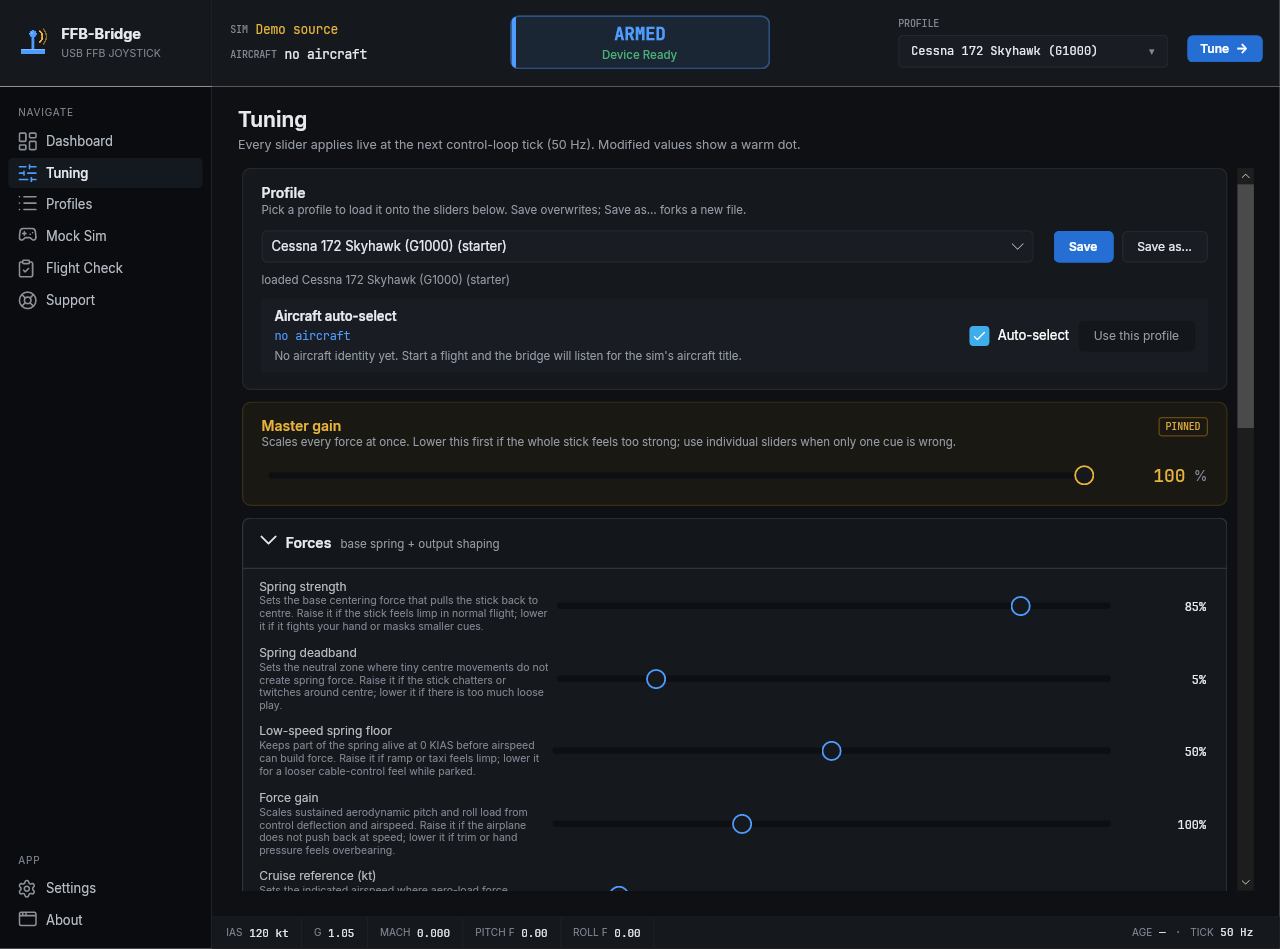1280x949 pixels.
Task: Click the FFB-Bridge joystick logo icon
Action: pyautogui.click(x=35, y=42)
